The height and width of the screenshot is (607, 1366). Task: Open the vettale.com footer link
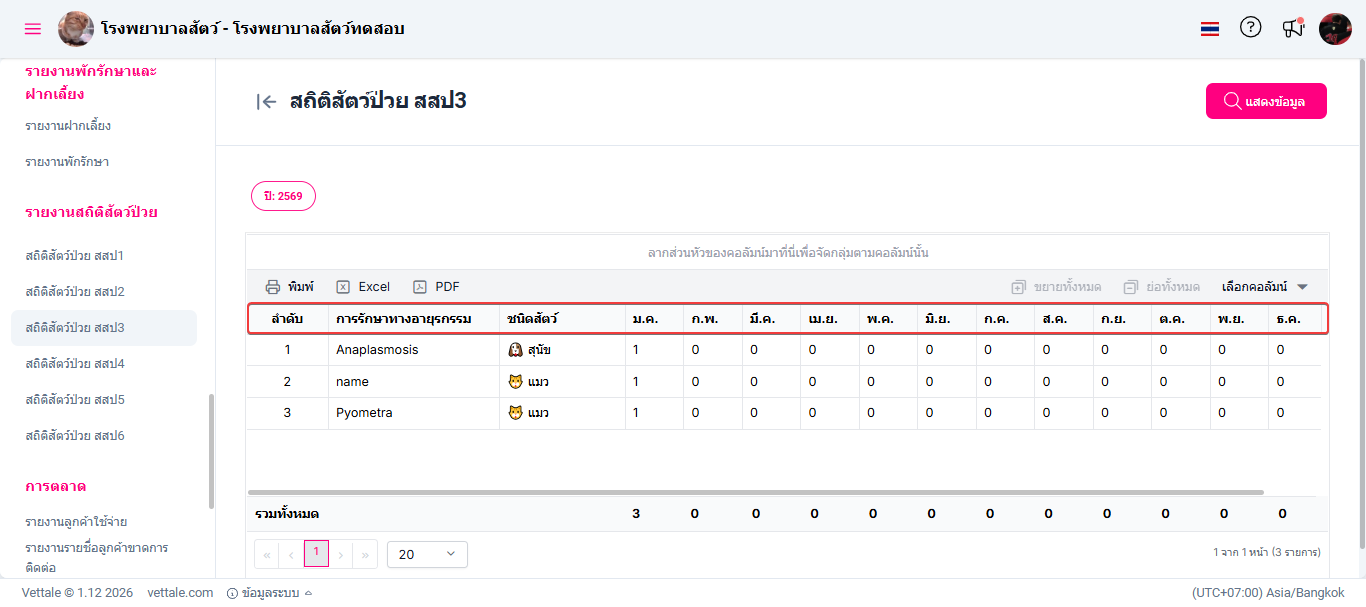180,593
